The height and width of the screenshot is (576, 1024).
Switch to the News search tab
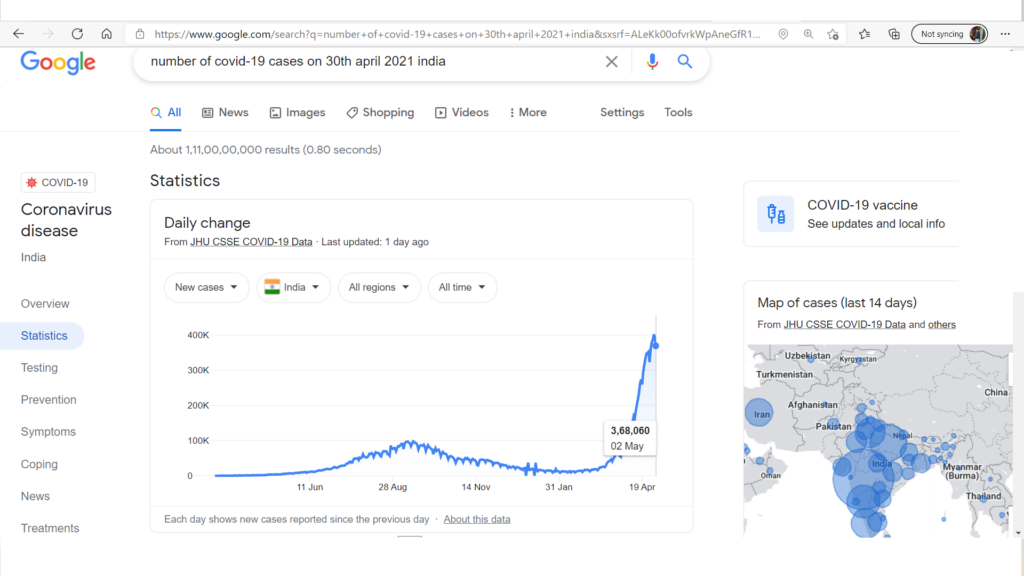coord(225,112)
